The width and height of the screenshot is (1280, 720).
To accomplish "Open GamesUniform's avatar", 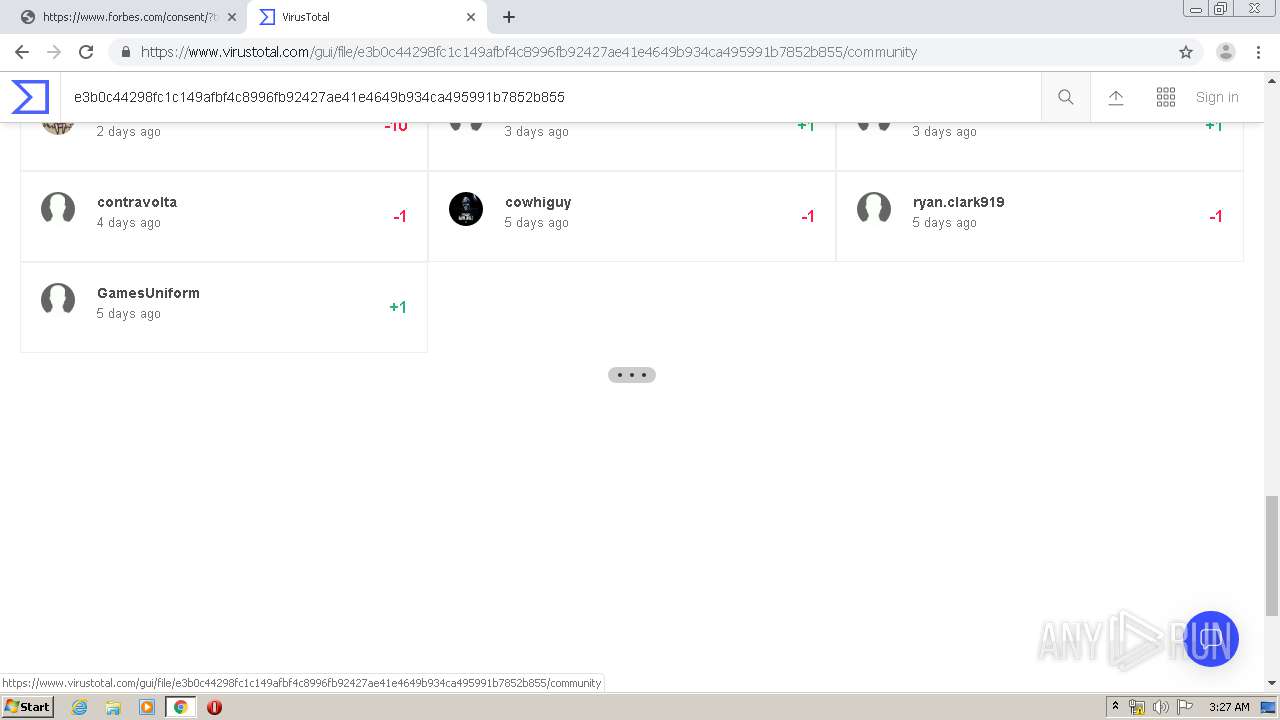I will pos(58,300).
